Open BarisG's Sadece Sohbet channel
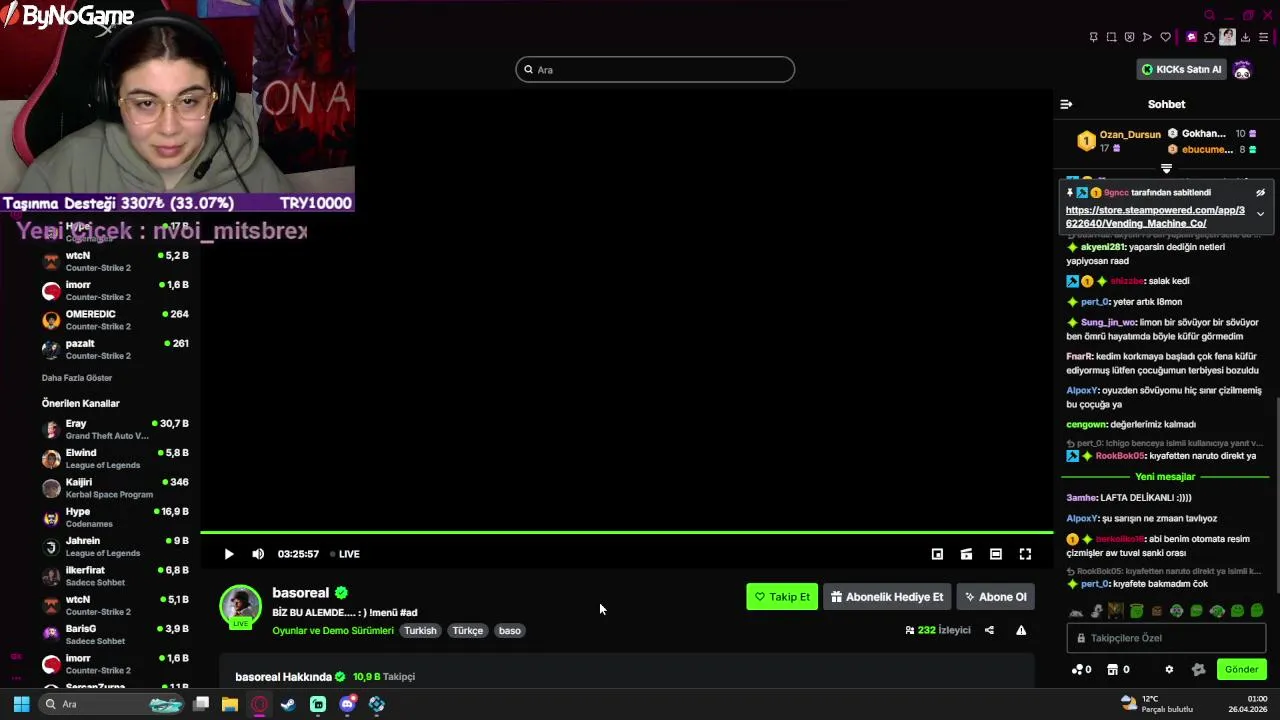 (x=116, y=635)
